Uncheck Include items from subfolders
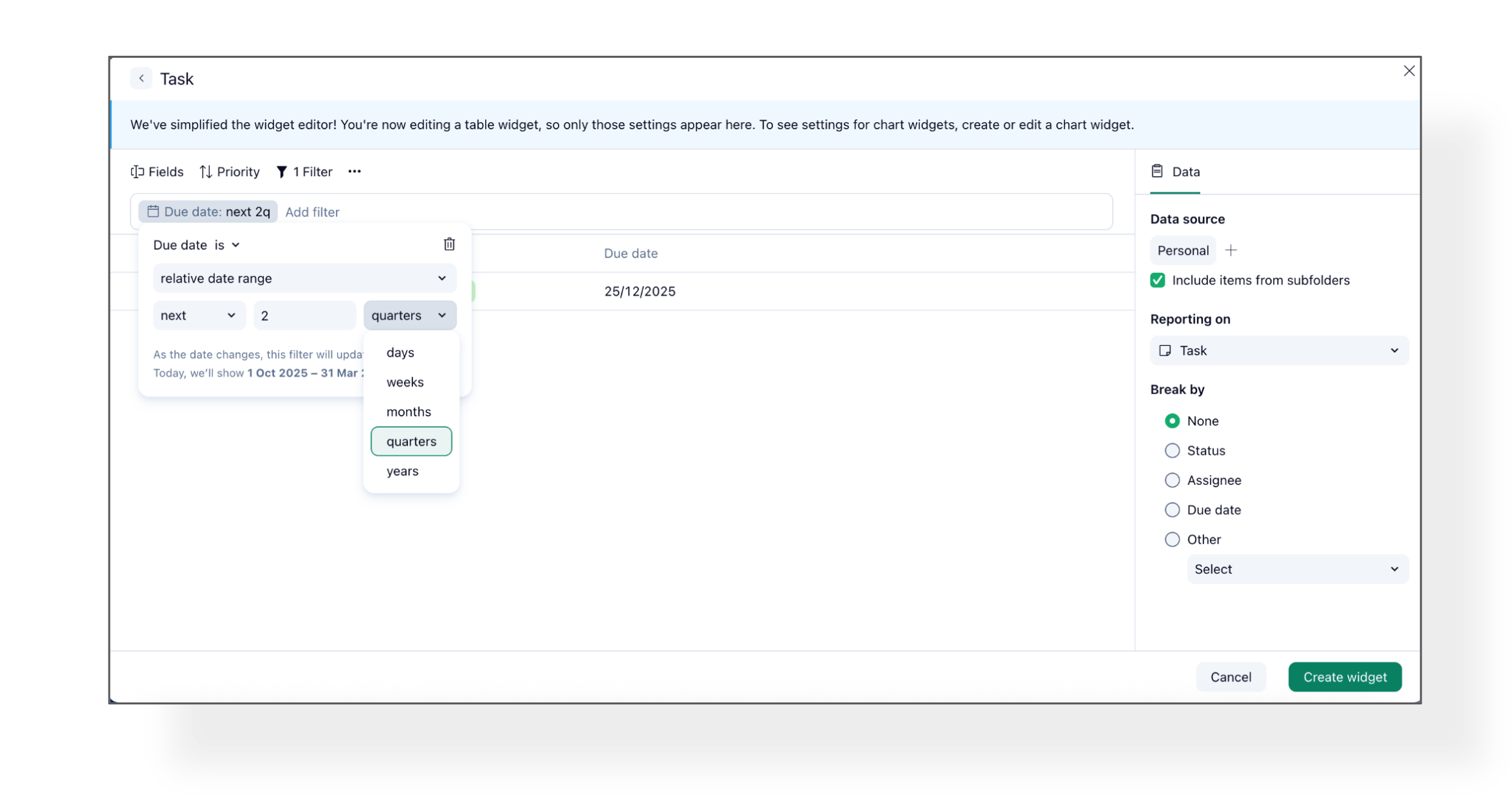The image size is (1512, 794). point(1157,280)
